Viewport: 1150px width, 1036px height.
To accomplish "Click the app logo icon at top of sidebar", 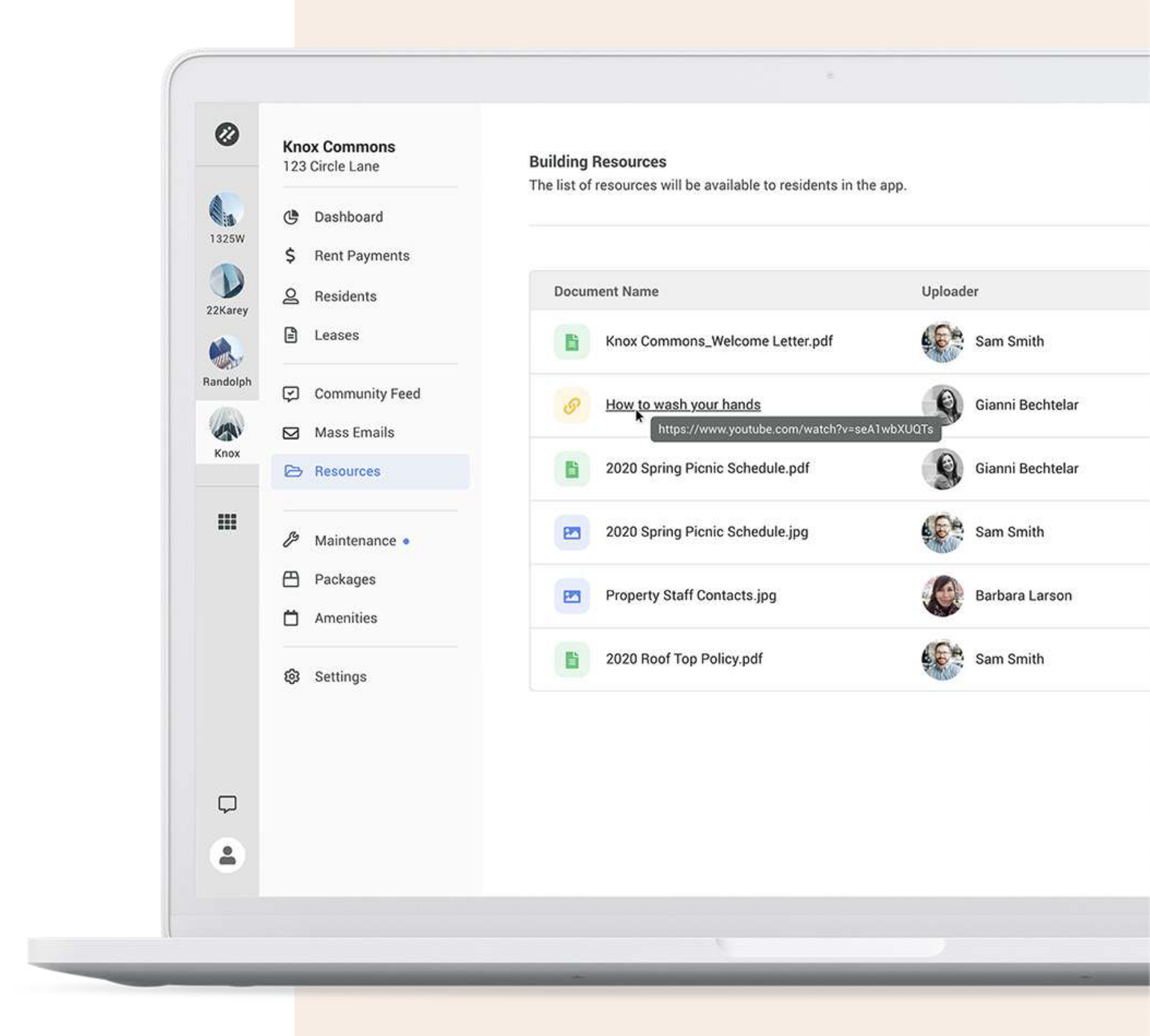I will coord(227,135).
